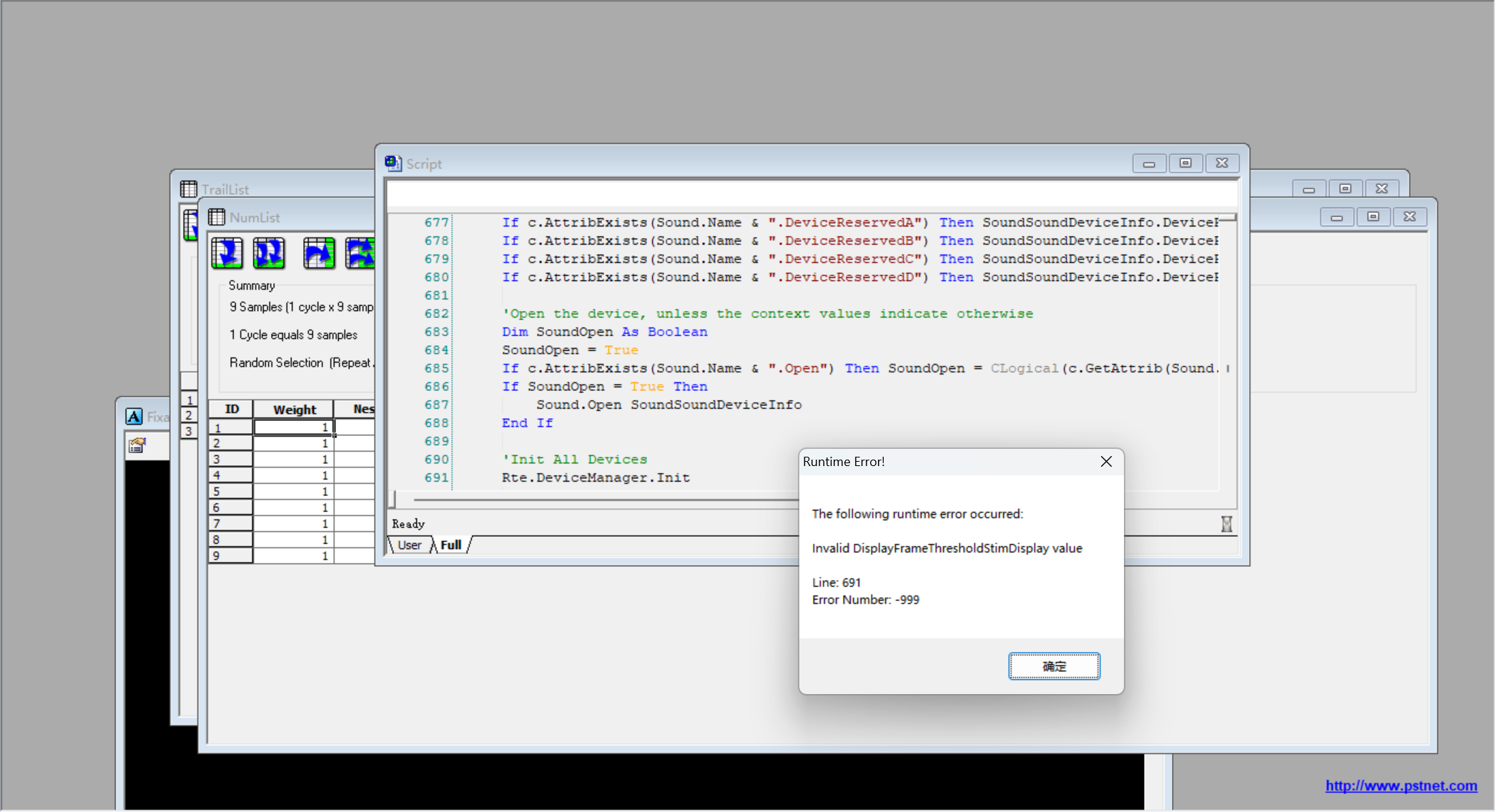Click the Add Level icon in NumList
Screen dimensions: 1495x812
point(227,253)
